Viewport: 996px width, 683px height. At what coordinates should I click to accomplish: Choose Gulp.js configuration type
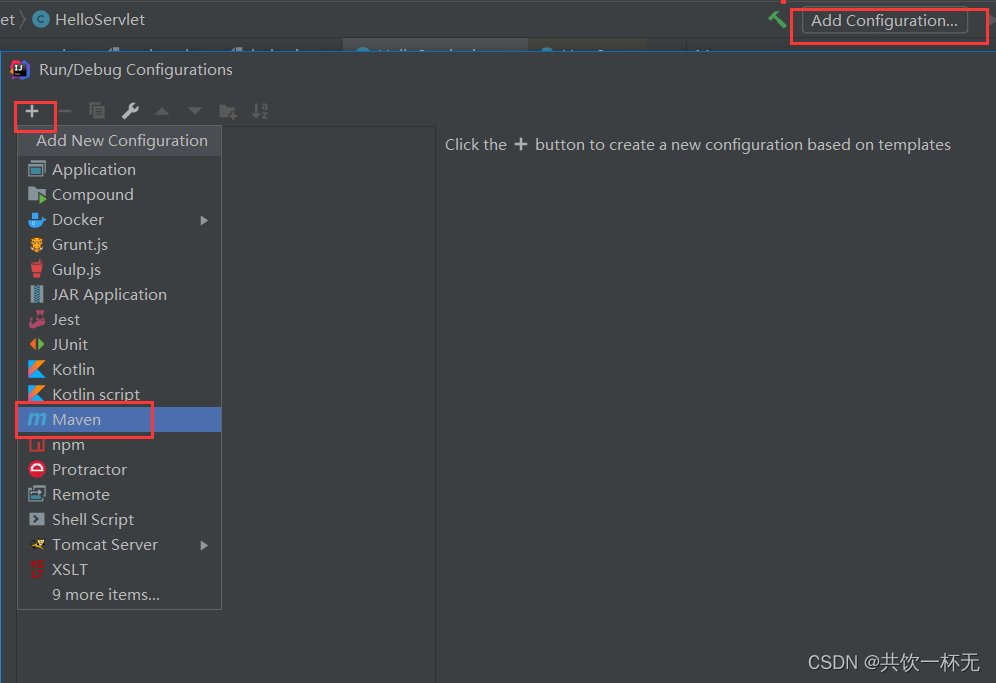pos(119,269)
